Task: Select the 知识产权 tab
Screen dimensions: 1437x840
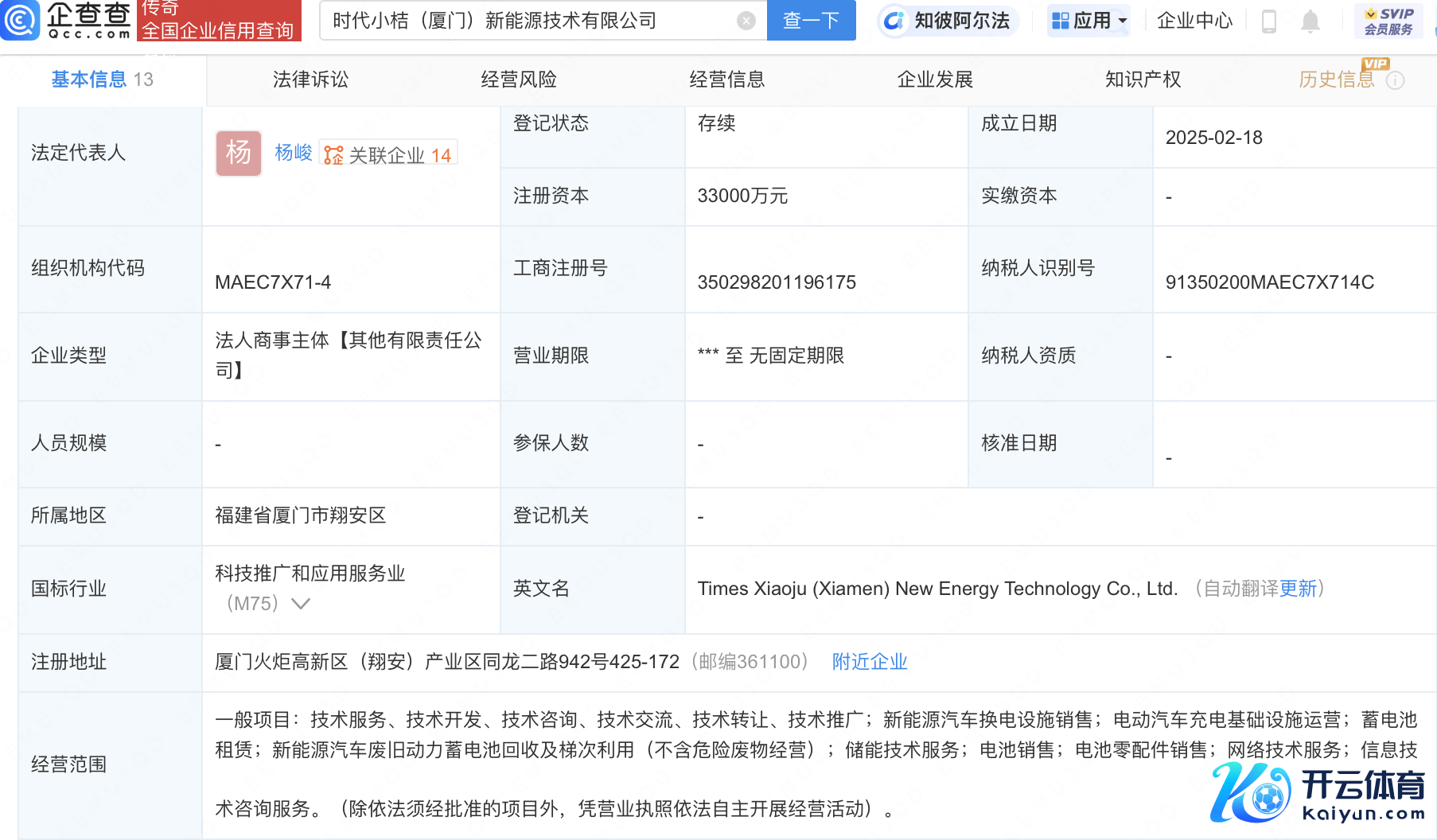Action: [1143, 80]
